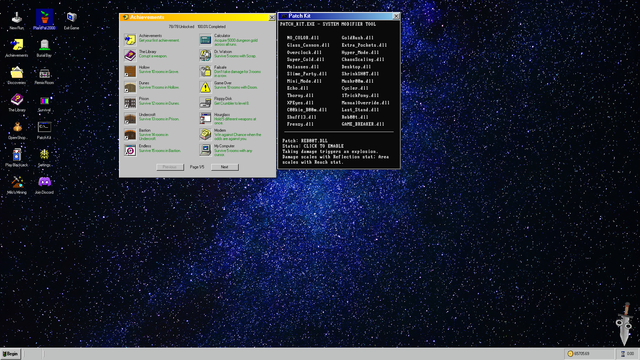
Task: Select the Hourglass achievement icon
Action: [205, 118]
